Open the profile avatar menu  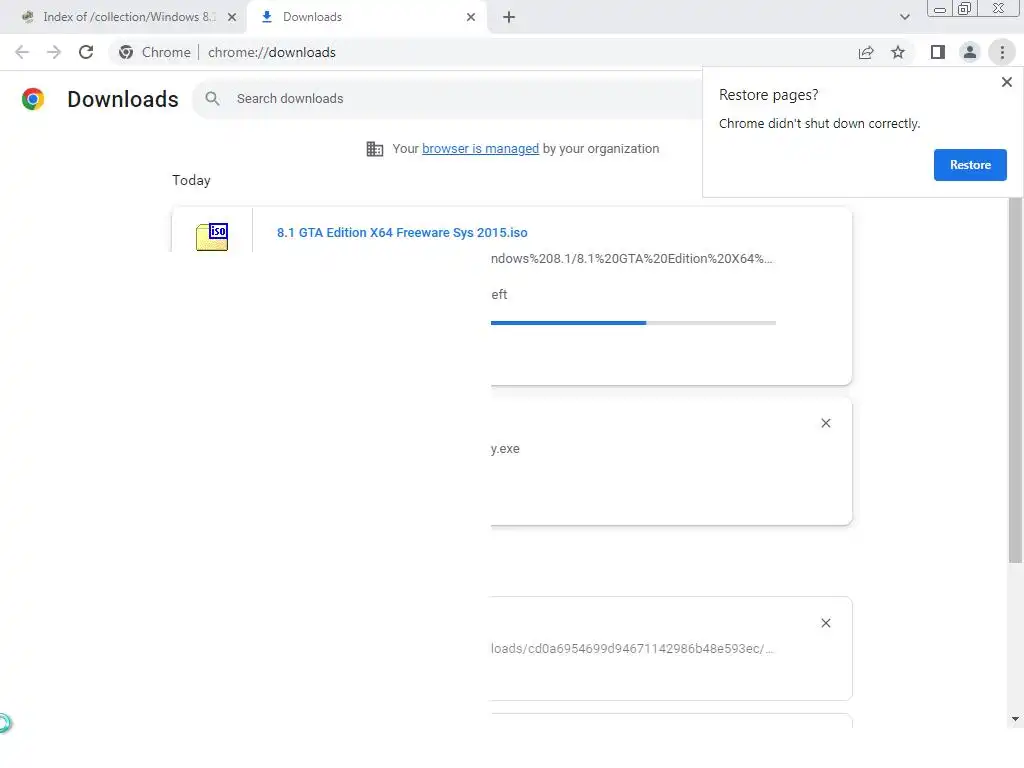[970, 52]
